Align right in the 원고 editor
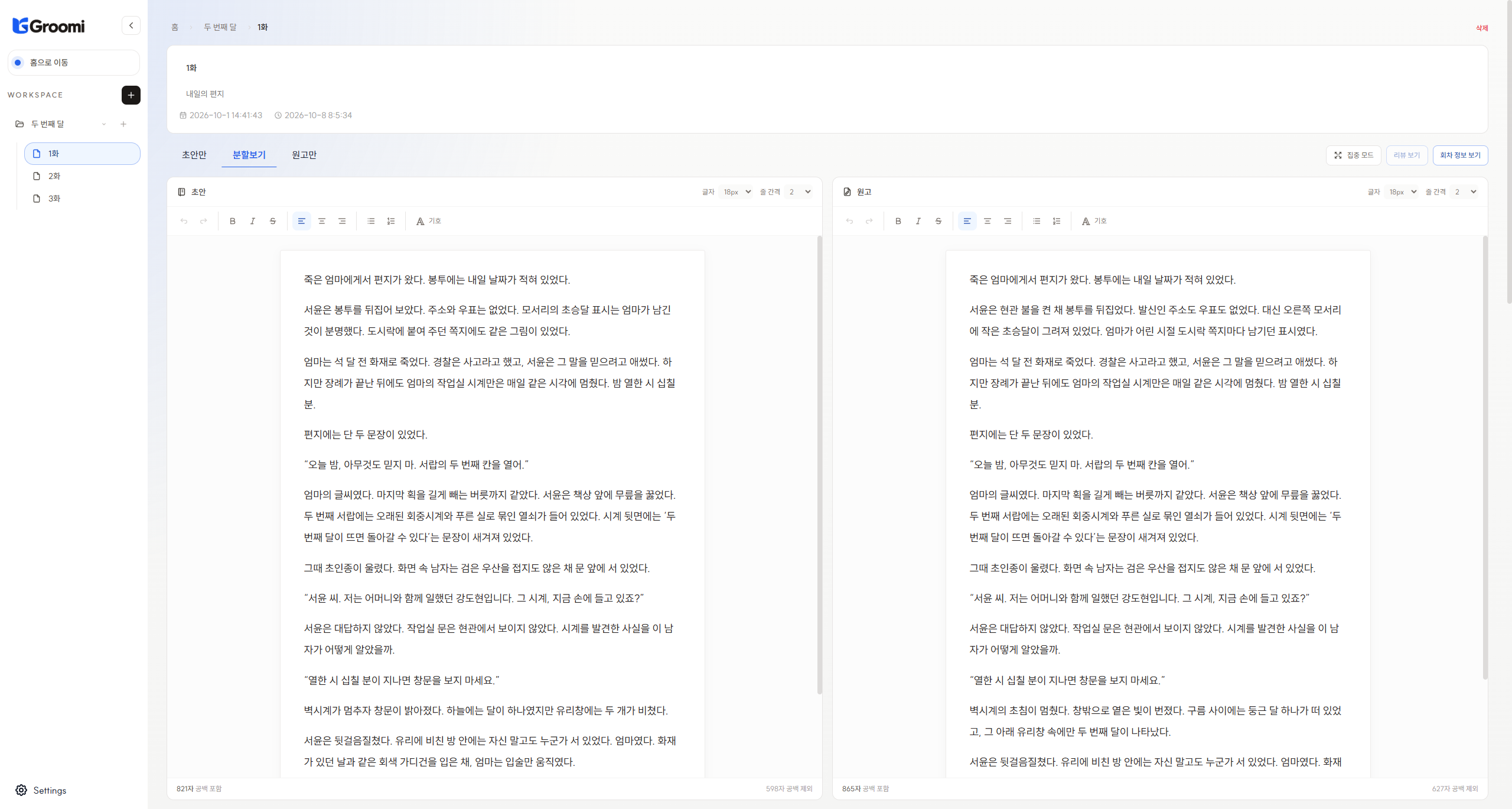Screen dimensions: 1512x809 1008,222
